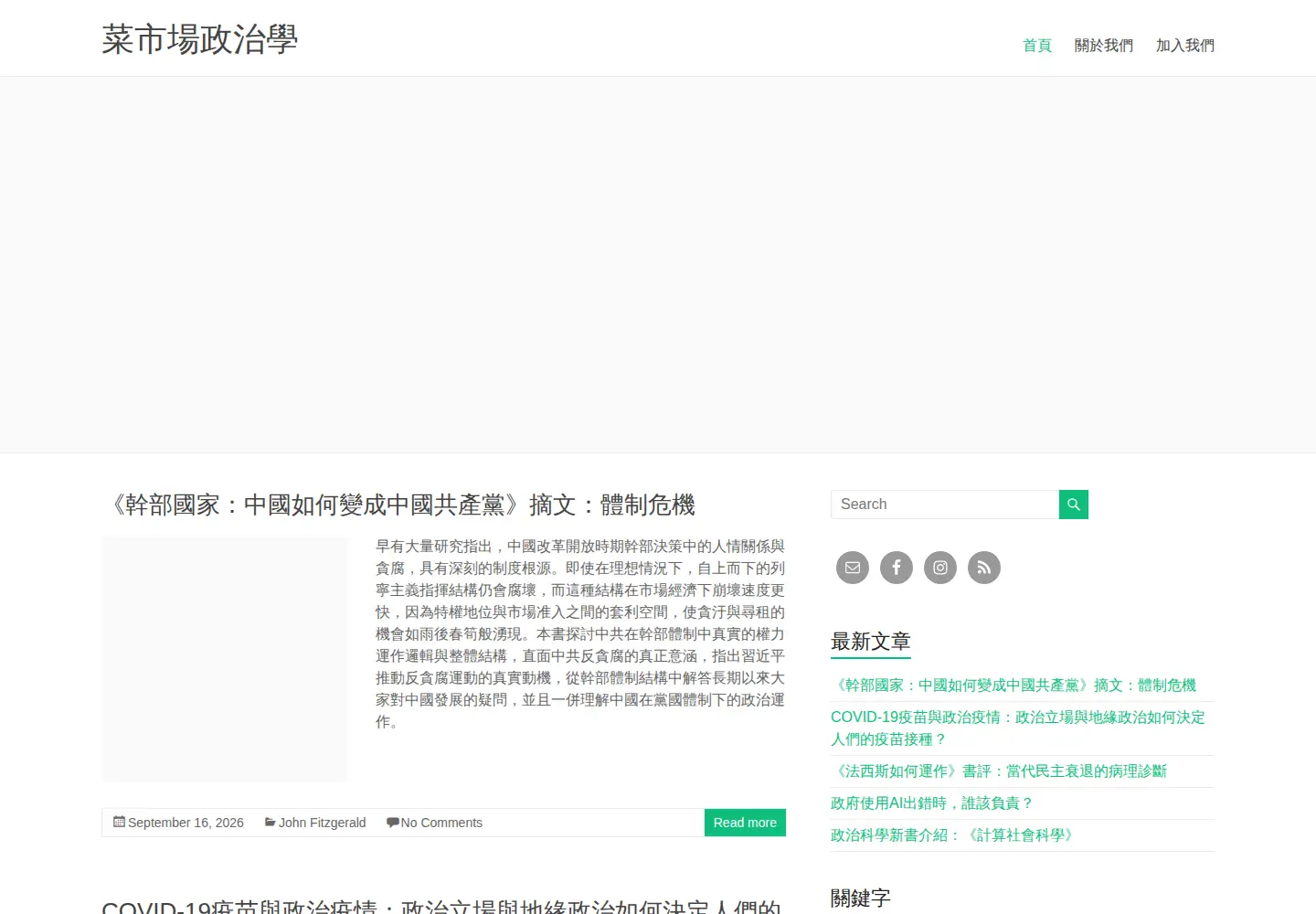Open the email envelope social icon
Viewport: 1316px width, 914px height.
[853, 568]
